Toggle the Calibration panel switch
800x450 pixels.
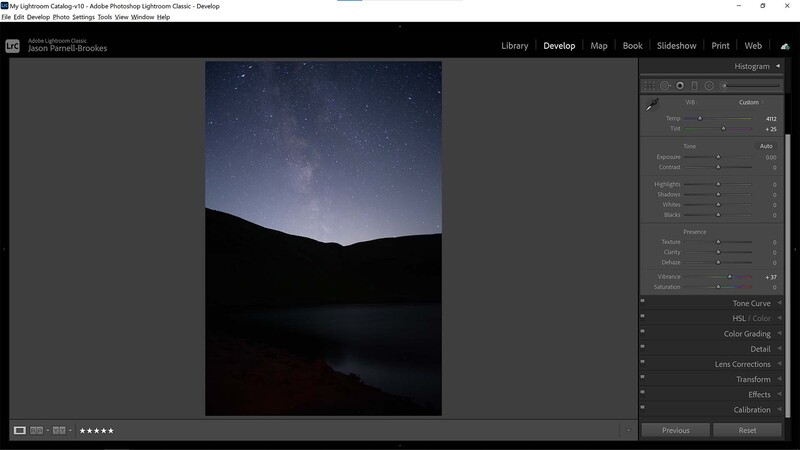coord(642,407)
